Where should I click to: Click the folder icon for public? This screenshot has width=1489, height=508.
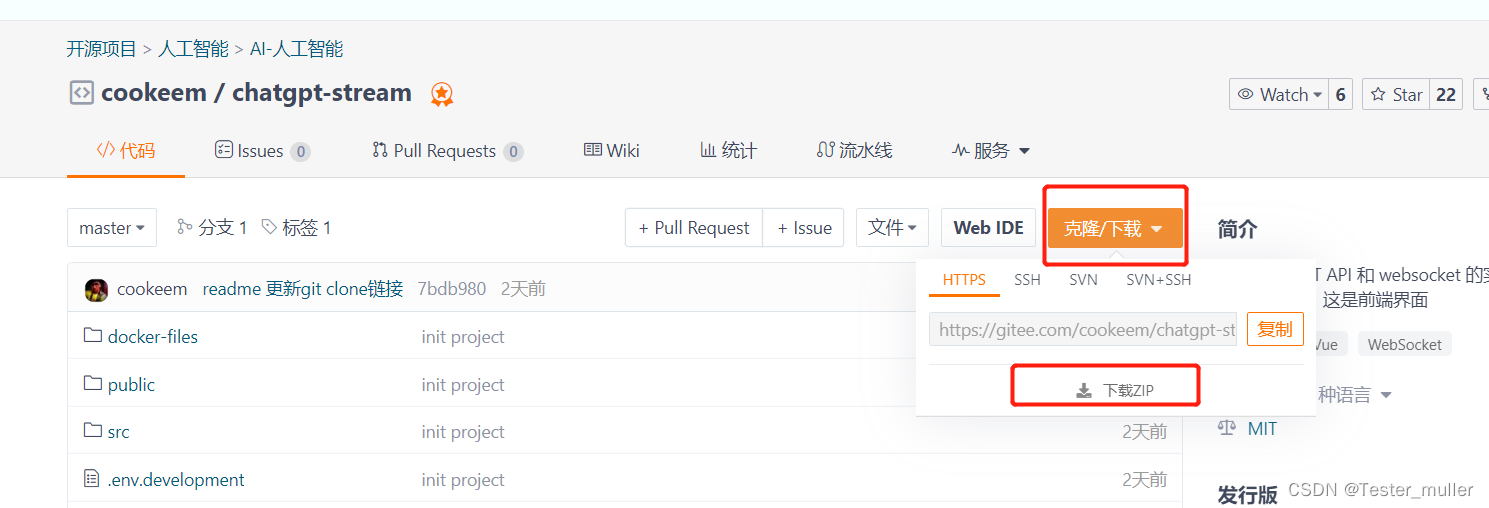[x=93, y=384]
